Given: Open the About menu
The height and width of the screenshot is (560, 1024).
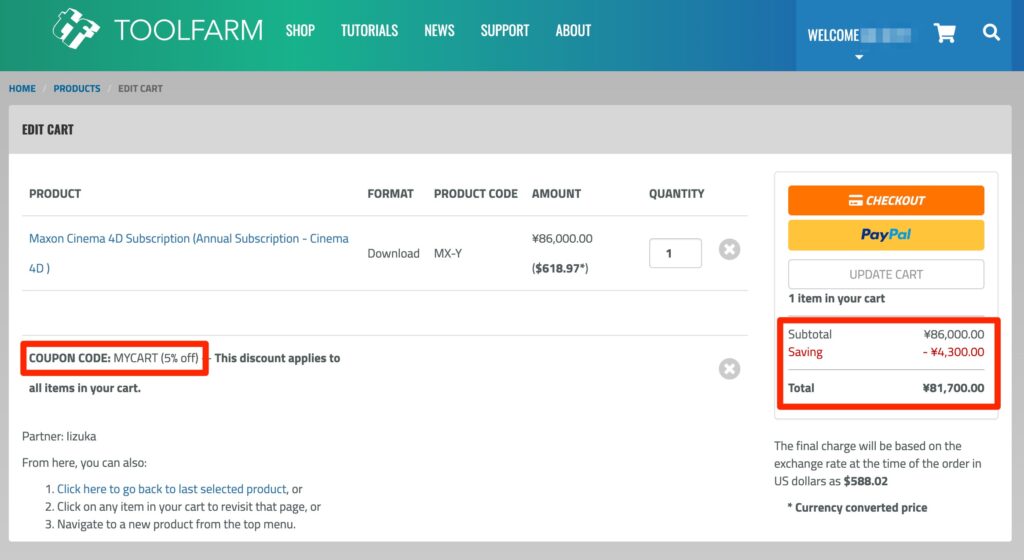Looking at the screenshot, I should [573, 31].
